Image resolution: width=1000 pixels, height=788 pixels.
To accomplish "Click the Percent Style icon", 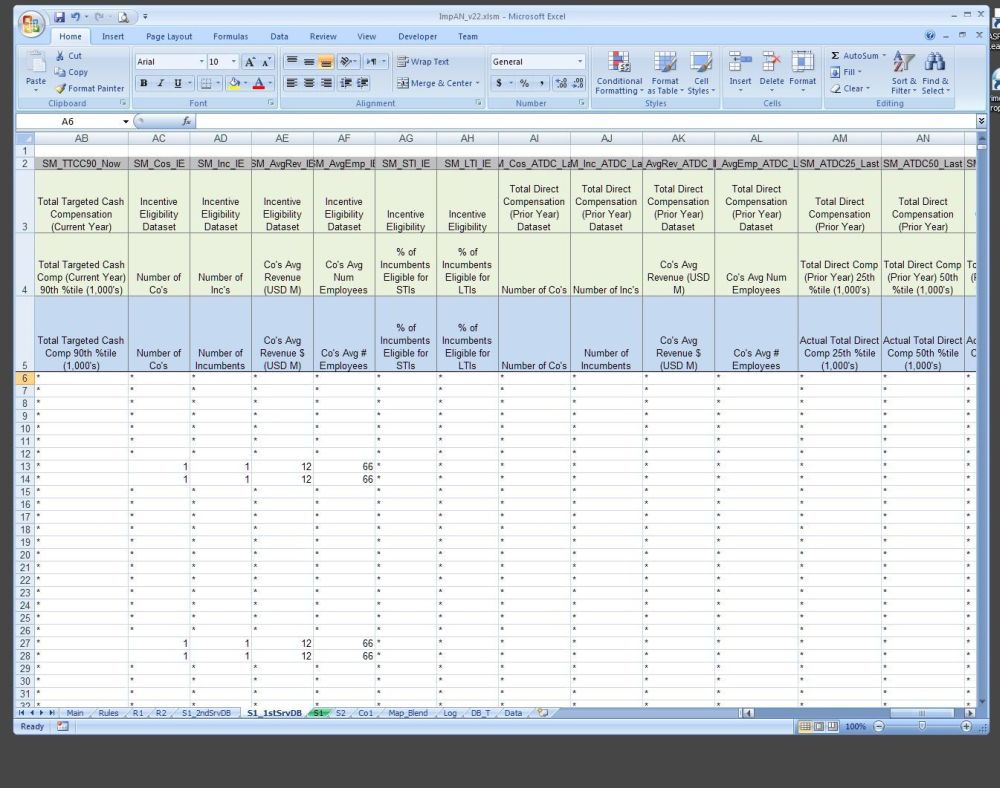I will [x=524, y=83].
